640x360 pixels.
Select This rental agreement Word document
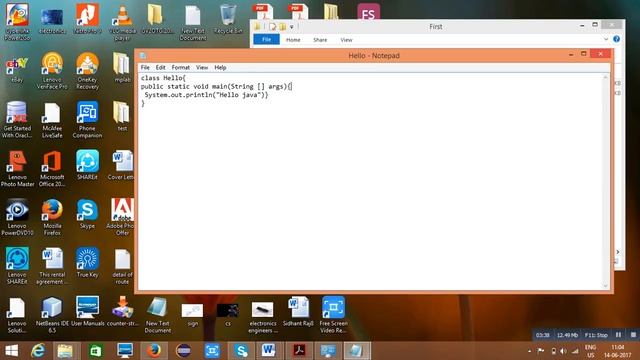pos(52,266)
